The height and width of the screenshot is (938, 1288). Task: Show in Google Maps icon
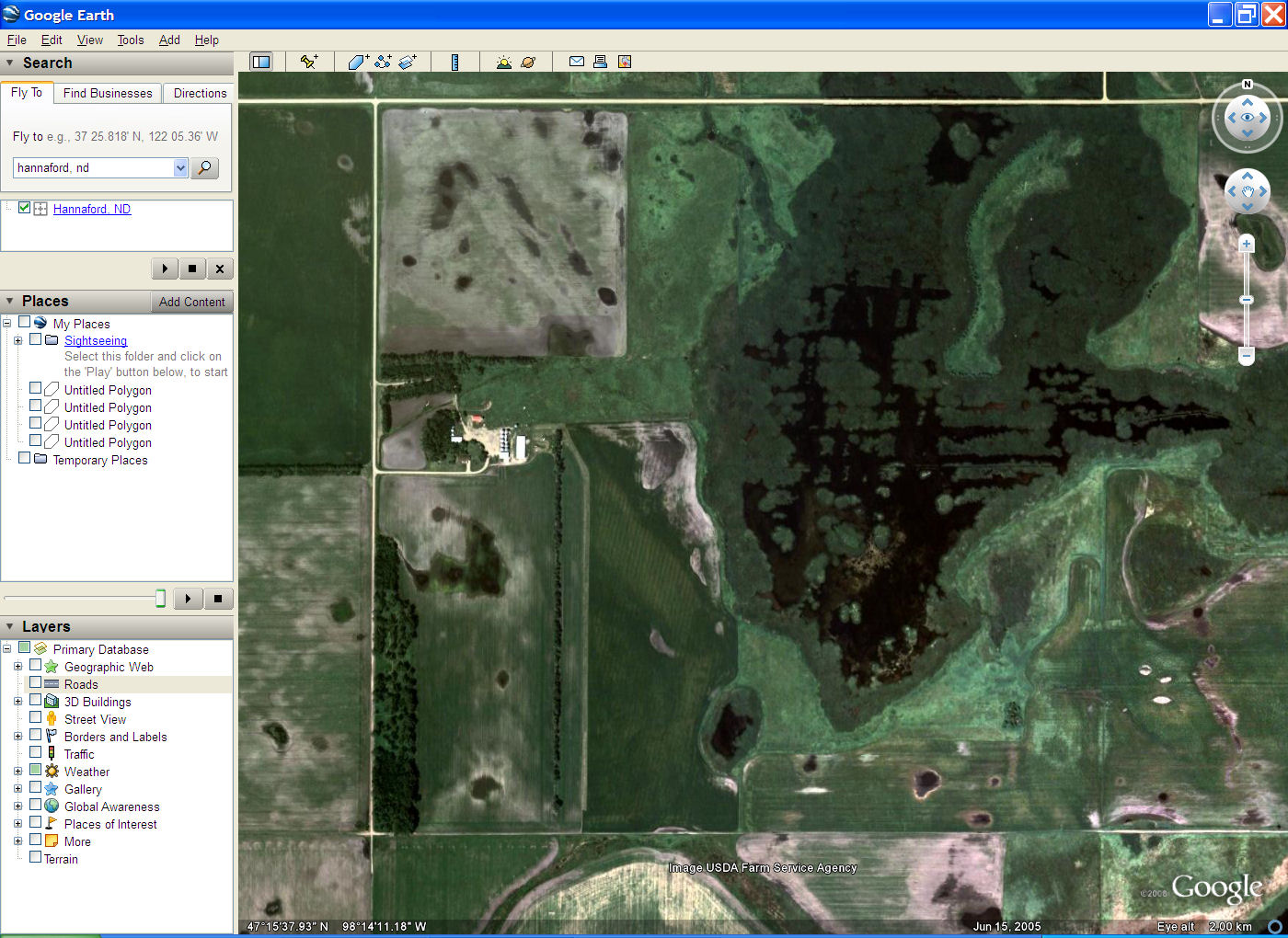pos(625,62)
